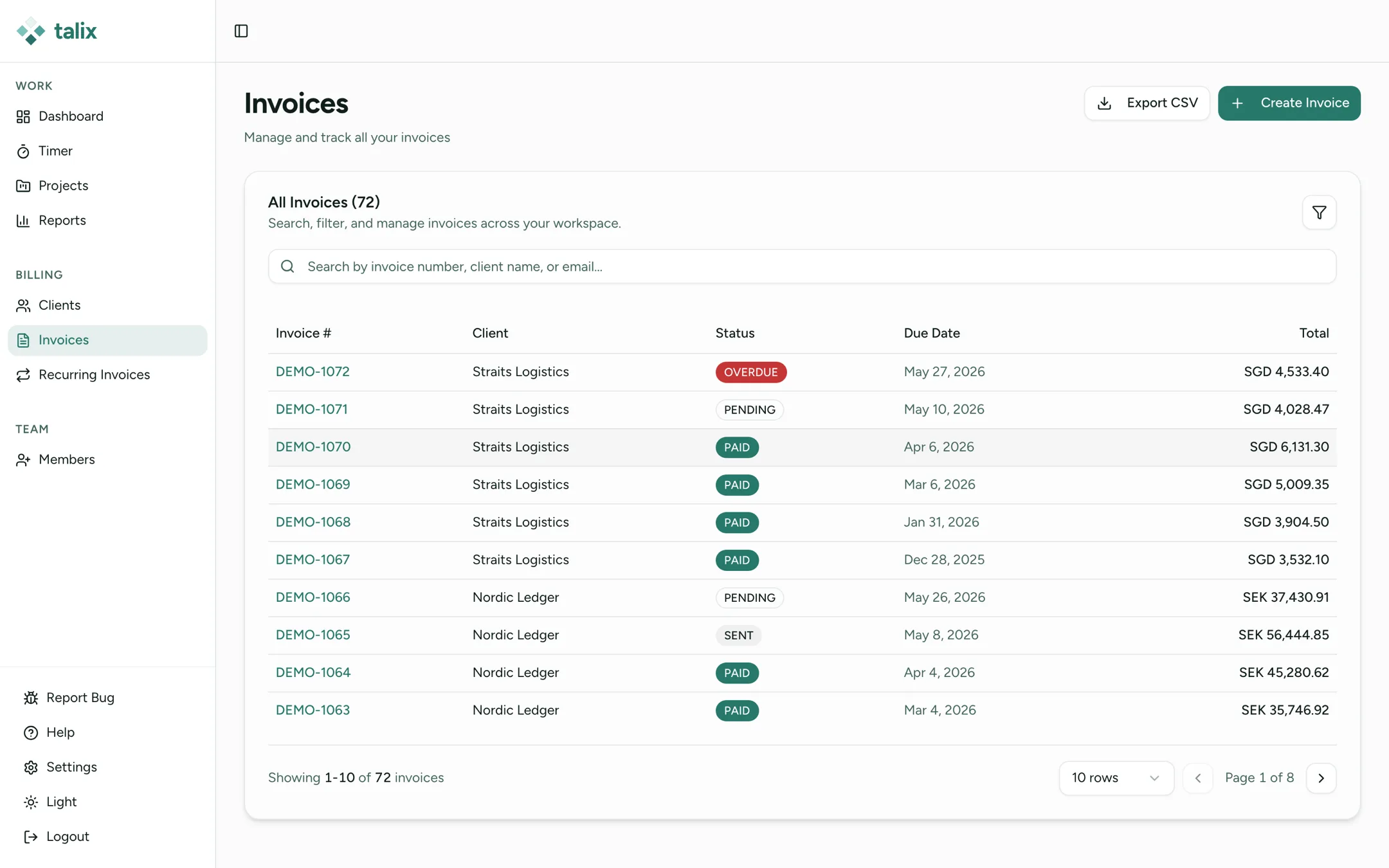
Task: Open the Reports page
Action: tap(107, 221)
